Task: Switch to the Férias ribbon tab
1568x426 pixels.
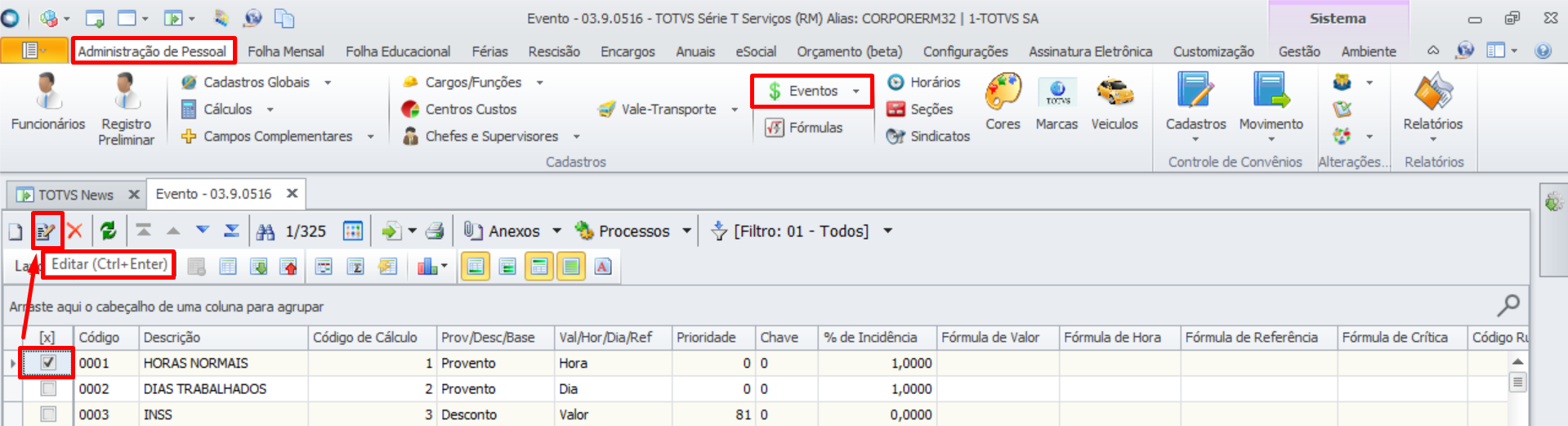Action: (489, 52)
